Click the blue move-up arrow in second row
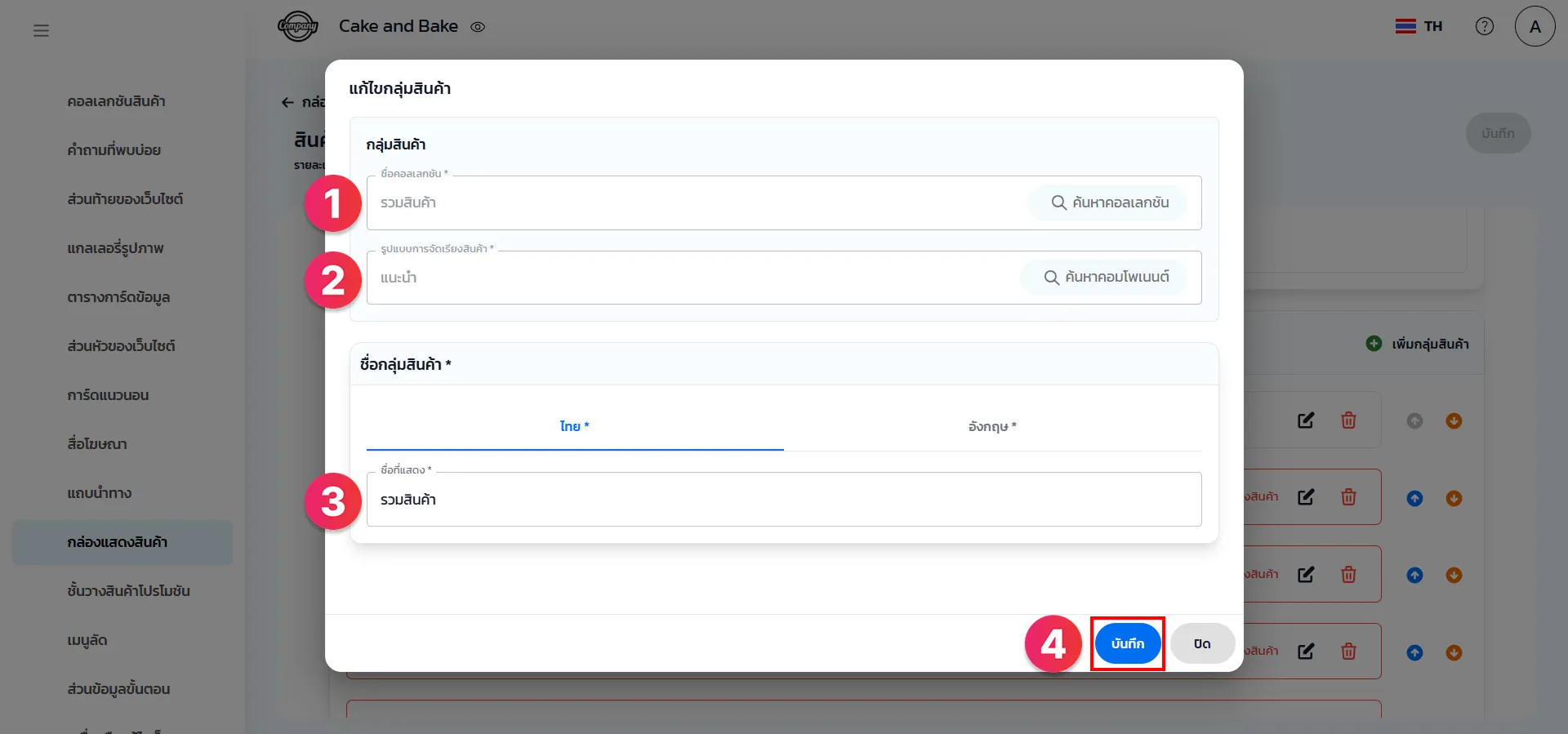Screen dimensions: 1568x734 coord(1414,498)
